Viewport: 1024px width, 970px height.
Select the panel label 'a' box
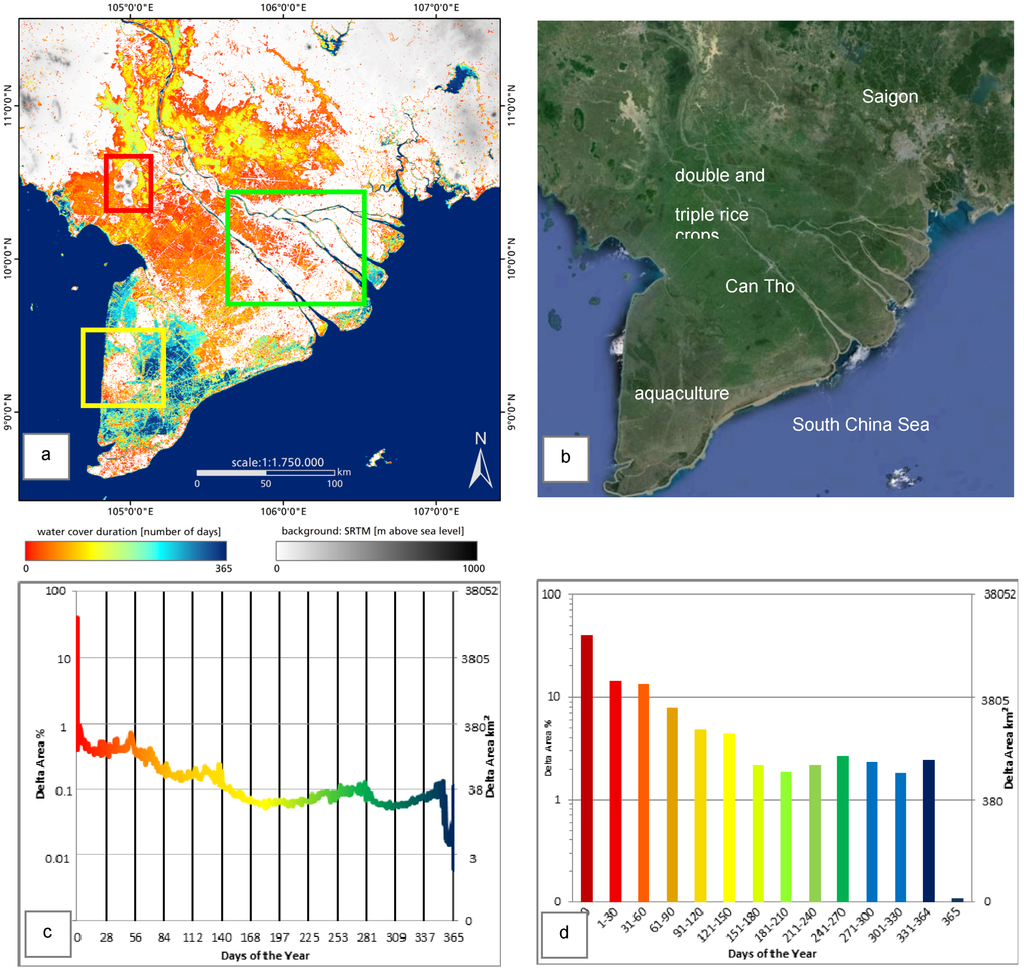pyautogui.click(x=46, y=455)
